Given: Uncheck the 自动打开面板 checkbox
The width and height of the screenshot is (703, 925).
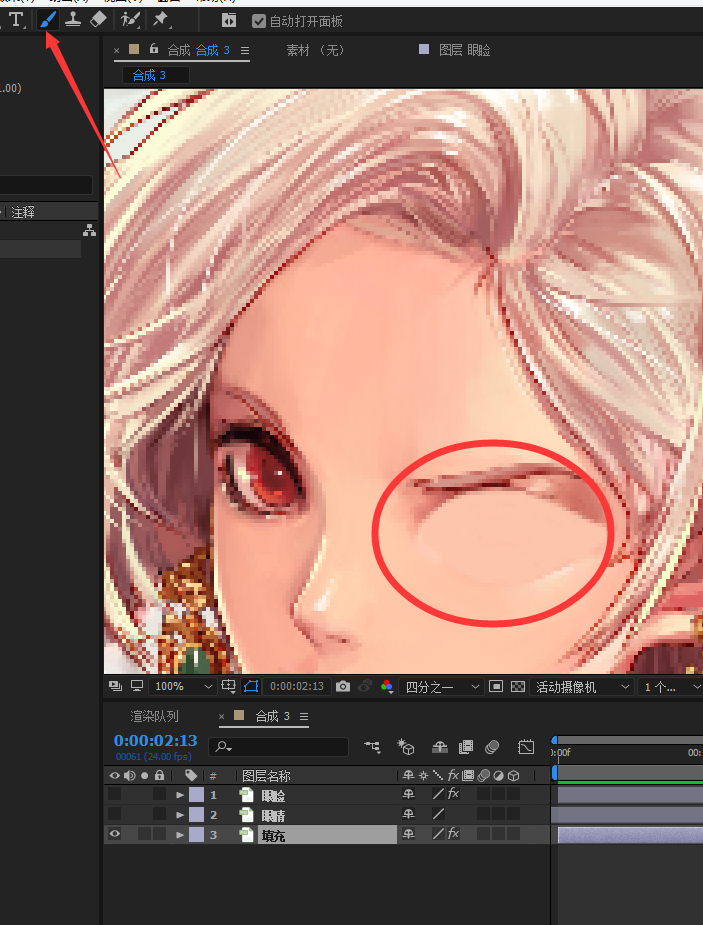Looking at the screenshot, I should coord(258,21).
